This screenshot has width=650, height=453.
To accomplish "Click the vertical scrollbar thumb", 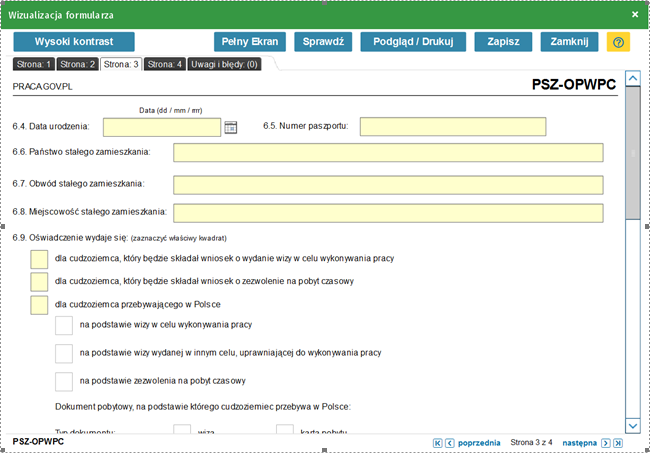I will [x=633, y=153].
